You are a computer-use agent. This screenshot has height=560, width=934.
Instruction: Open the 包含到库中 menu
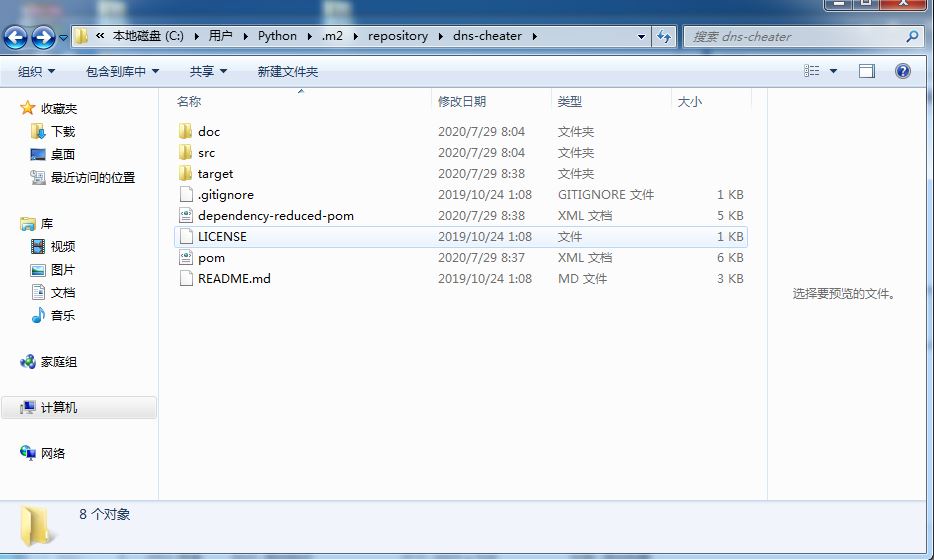tap(122, 71)
